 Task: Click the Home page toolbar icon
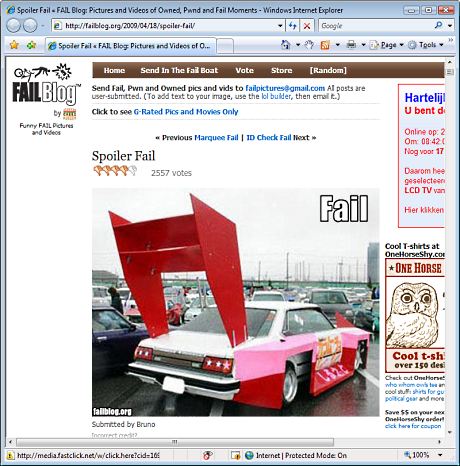tap(285, 45)
